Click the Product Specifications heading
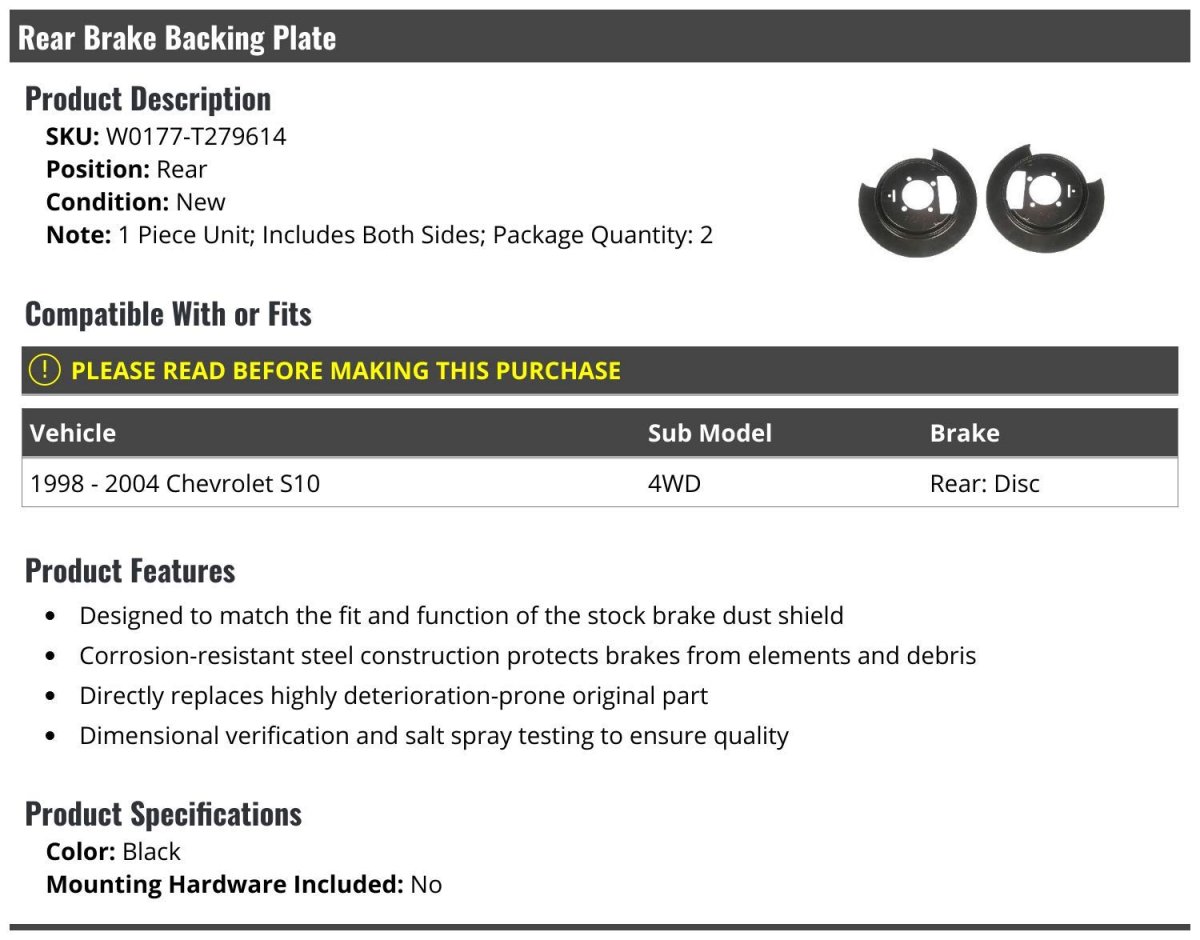 point(163,814)
